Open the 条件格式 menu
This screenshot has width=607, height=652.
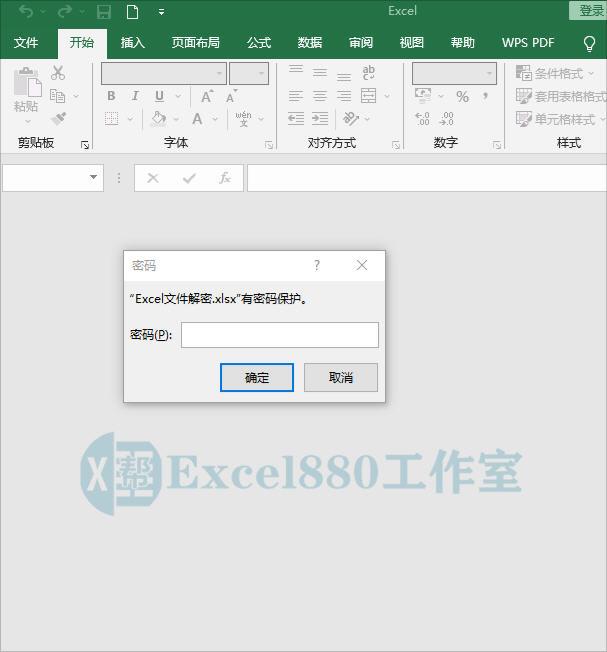pyautogui.click(x=555, y=74)
